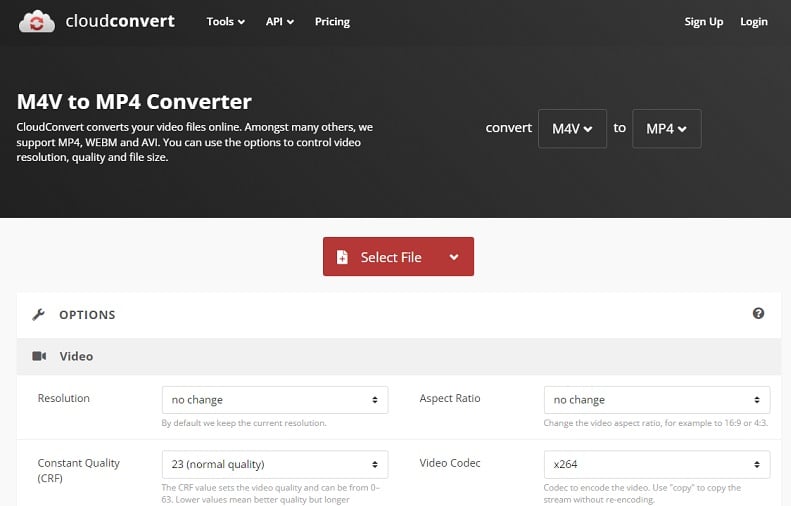Open the Aspect Ratio dropdown
Viewport: 791px width, 506px height.
(x=657, y=400)
